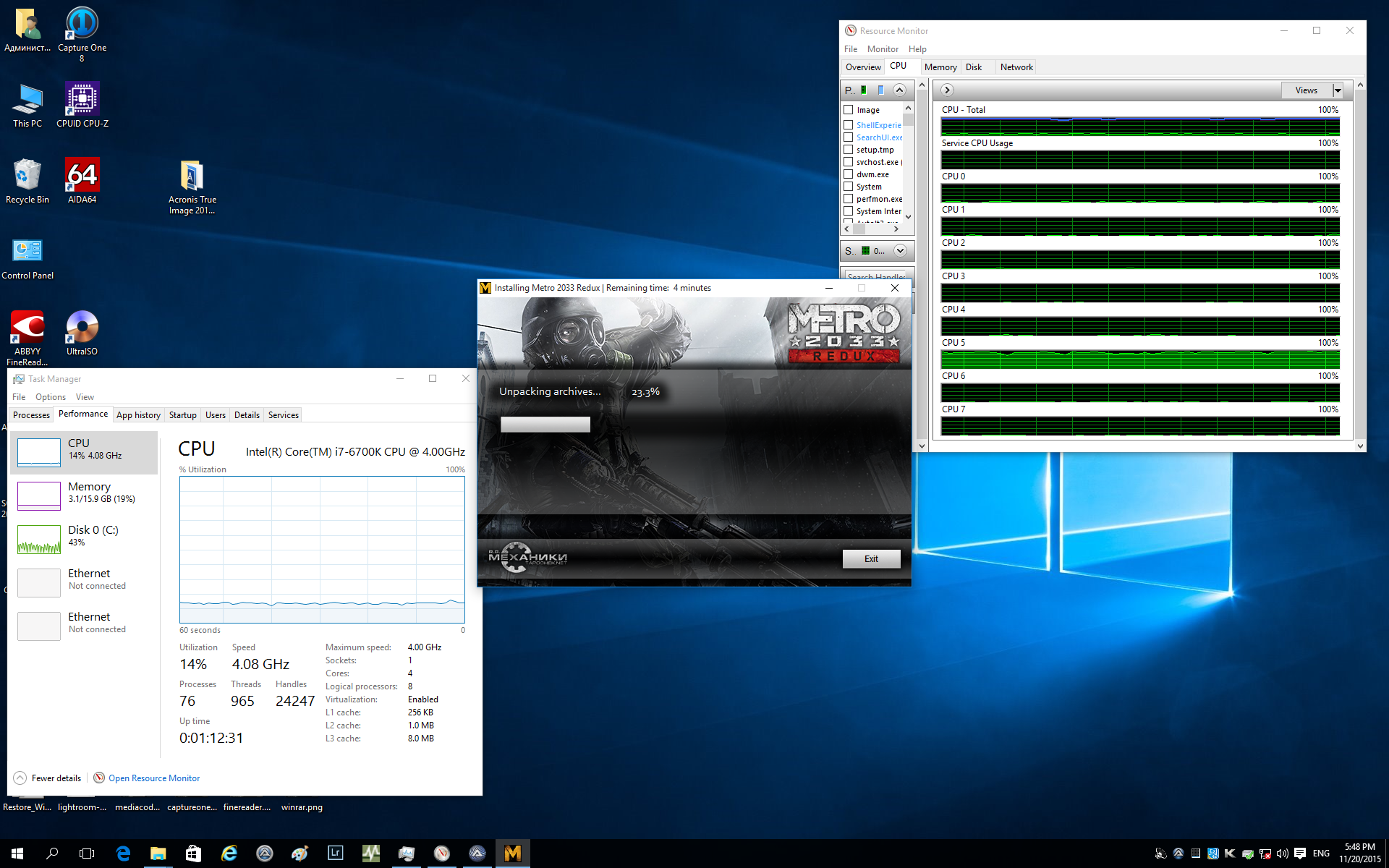Open the Views dropdown arrow
Image resolution: width=1389 pixels, height=868 pixels.
point(1338,90)
